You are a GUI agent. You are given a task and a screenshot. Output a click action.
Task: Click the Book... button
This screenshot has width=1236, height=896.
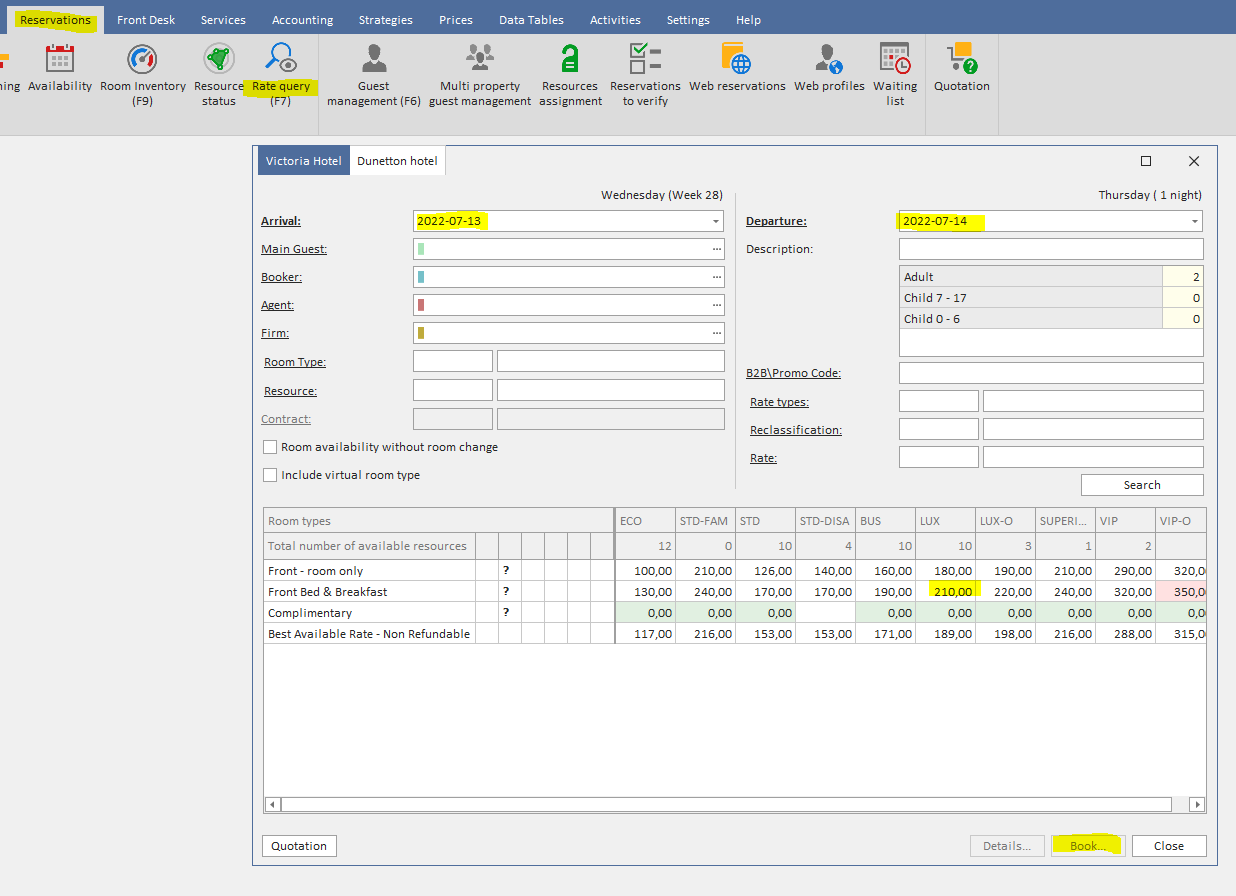[1088, 846]
